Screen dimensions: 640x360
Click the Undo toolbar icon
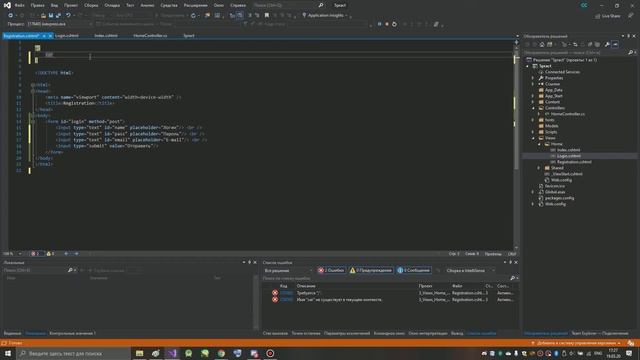[68, 16]
